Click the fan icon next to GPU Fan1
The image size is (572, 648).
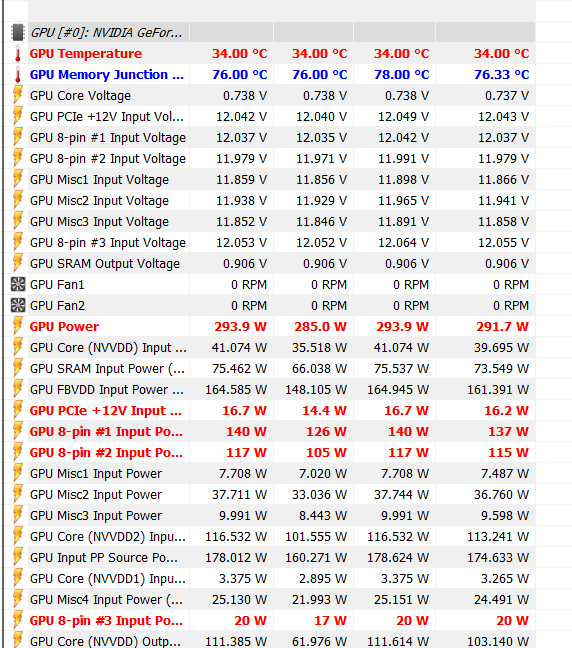[18, 284]
